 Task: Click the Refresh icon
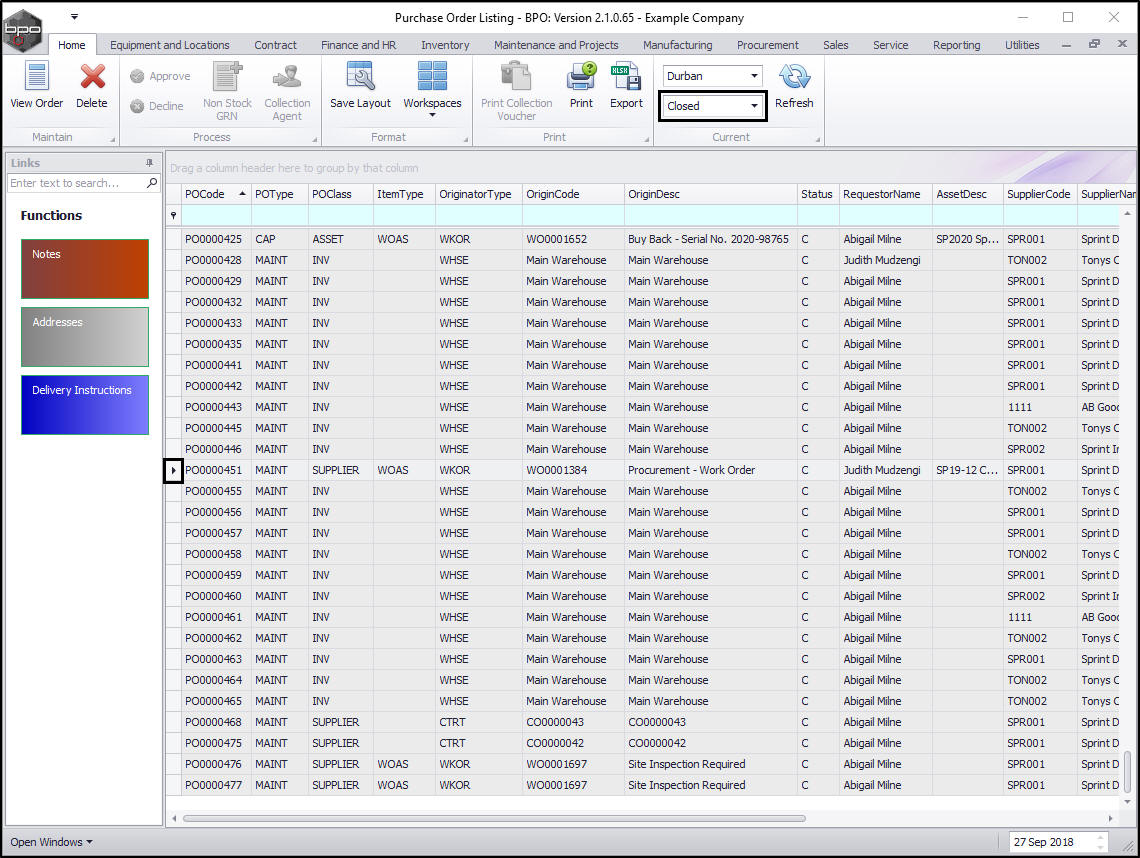(x=794, y=78)
